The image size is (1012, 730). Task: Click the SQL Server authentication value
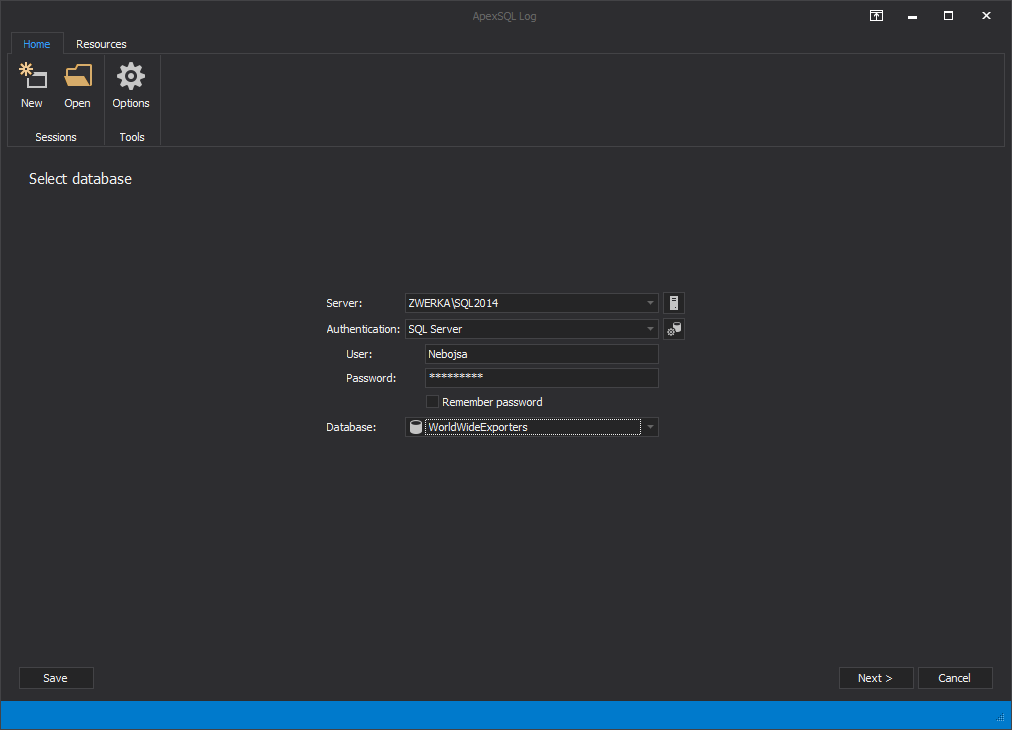[x=435, y=329]
